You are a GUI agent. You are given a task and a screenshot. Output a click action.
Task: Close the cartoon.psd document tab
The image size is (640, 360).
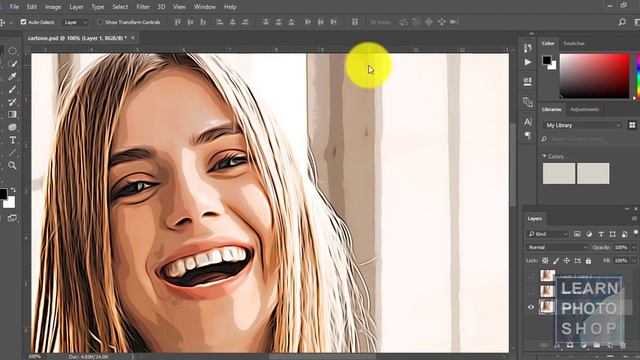133,38
